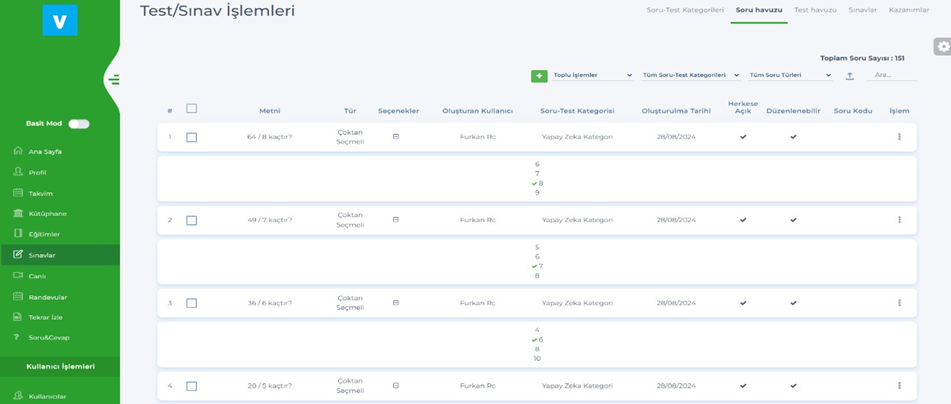Check the select-all checkbox in table header
The height and width of the screenshot is (404, 951).
pos(192,109)
